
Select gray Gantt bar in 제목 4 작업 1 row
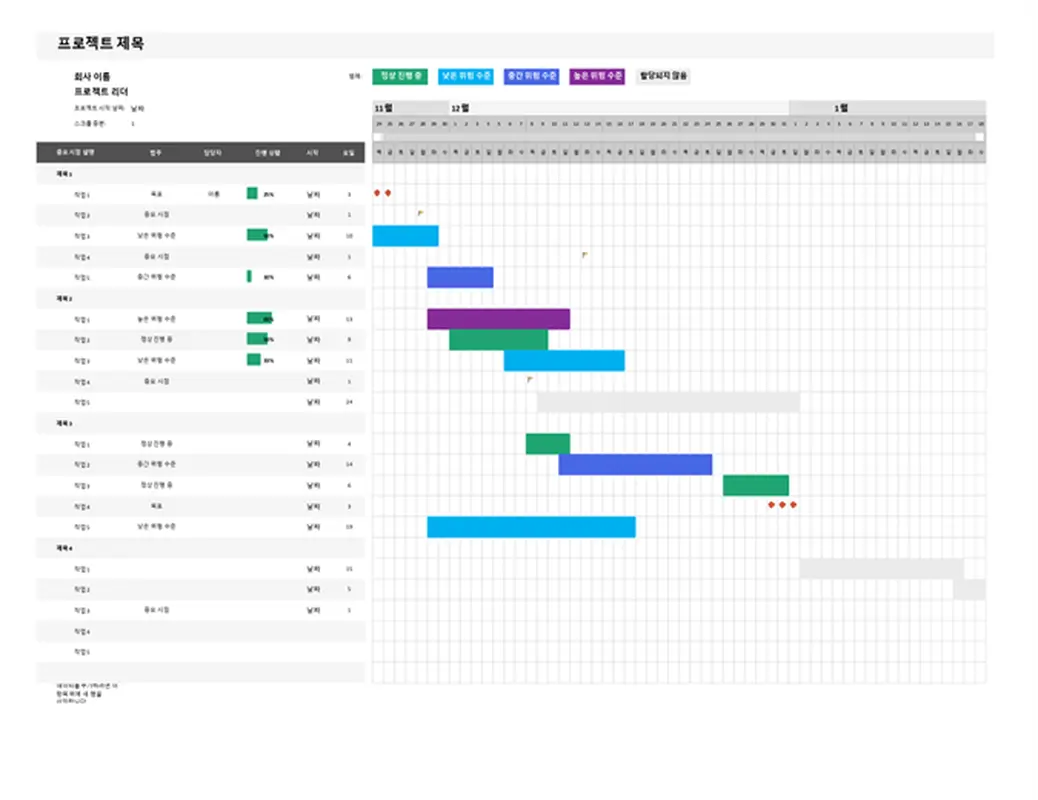click(882, 569)
